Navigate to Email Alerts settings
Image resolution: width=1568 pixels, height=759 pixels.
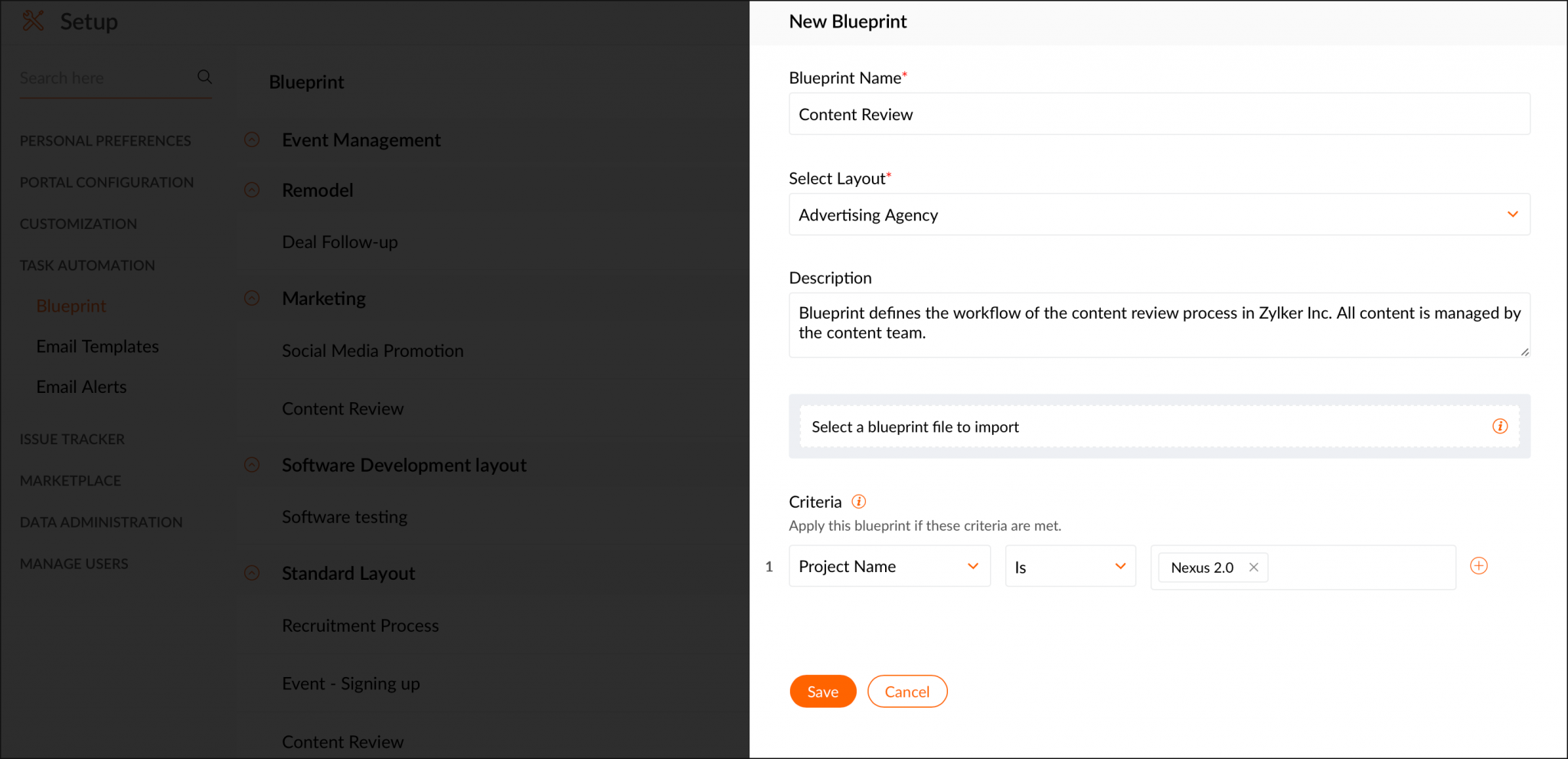point(81,386)
